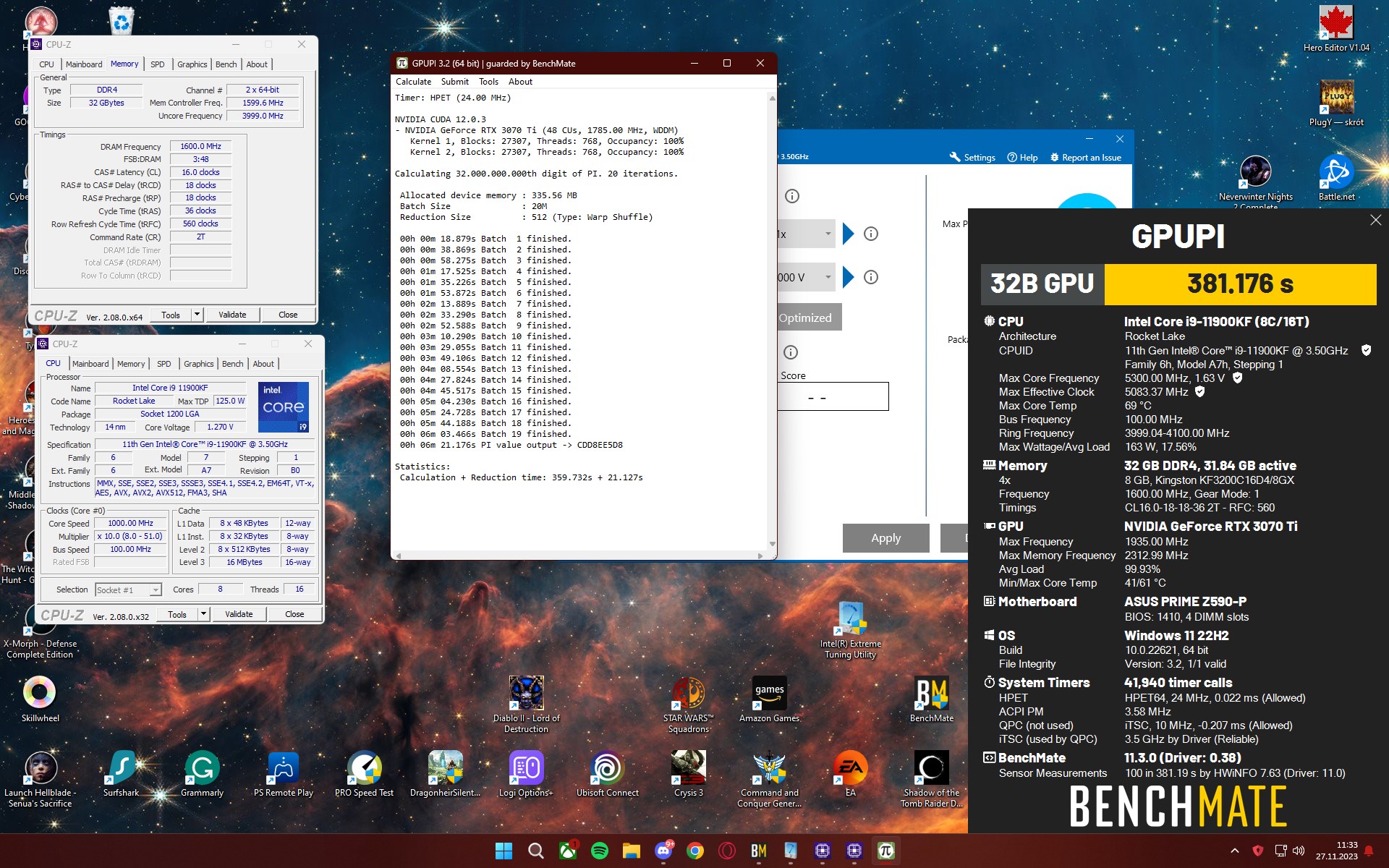Click the first blue arrow in Intel XTU
Image resolution: width=1389 pixels, height=868 pixels.
click(x=849, y=234)
